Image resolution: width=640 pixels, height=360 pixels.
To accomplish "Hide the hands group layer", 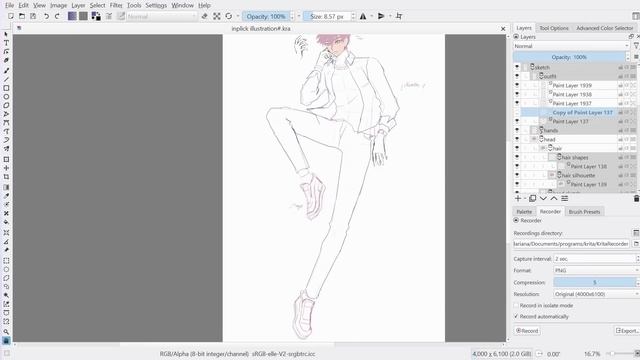I will click(517, 130).
